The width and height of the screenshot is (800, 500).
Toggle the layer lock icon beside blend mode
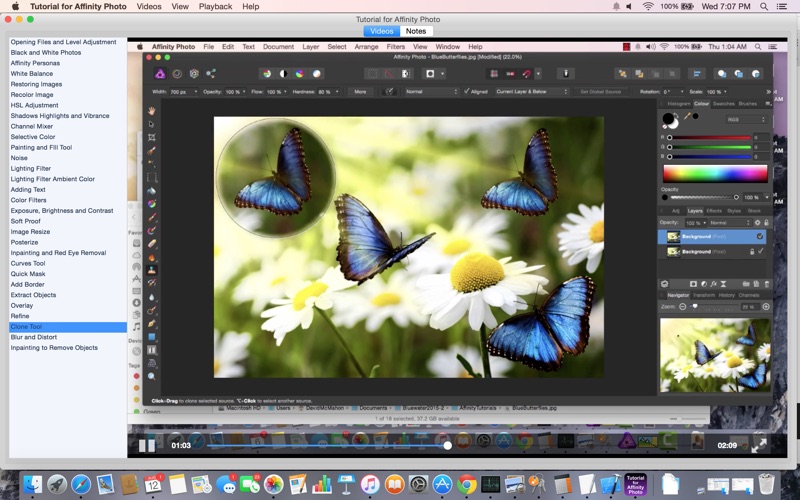click(766, 223)
